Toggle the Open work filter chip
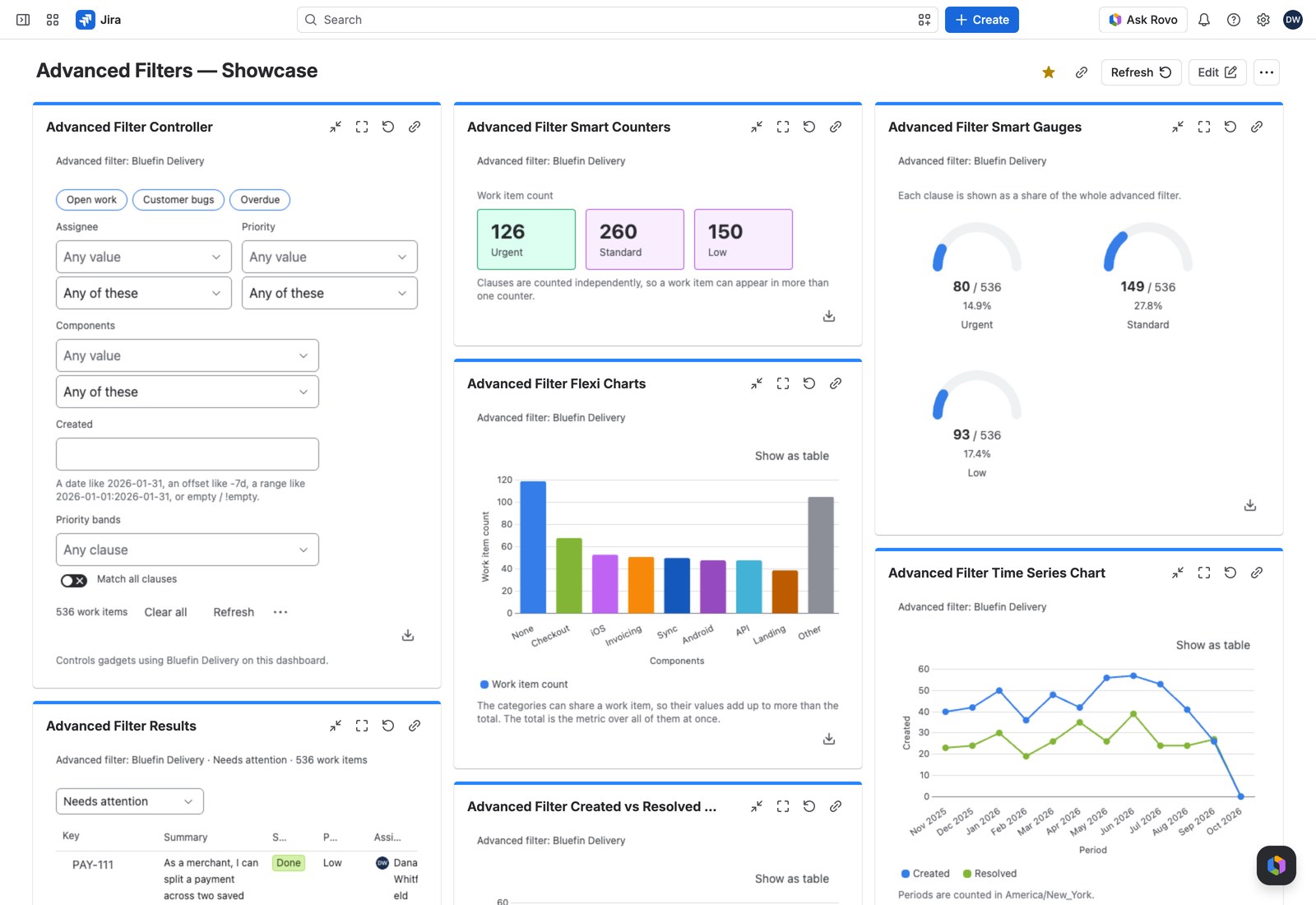Screen dimensions: 1316x905 click(x=91, y=200)
